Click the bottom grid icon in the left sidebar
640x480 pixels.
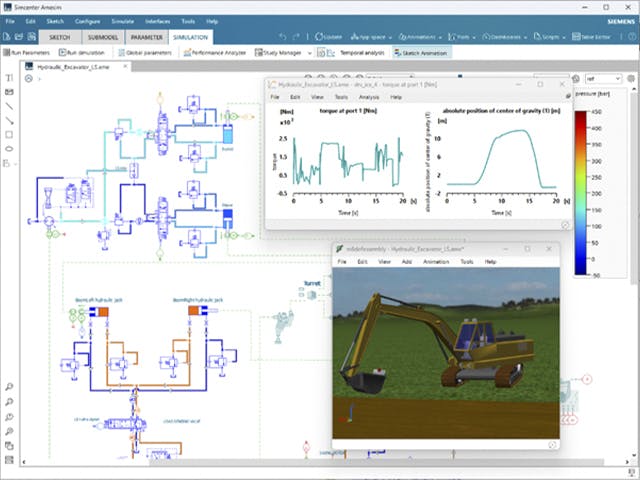pyautogui.click(x=9, y=460)
